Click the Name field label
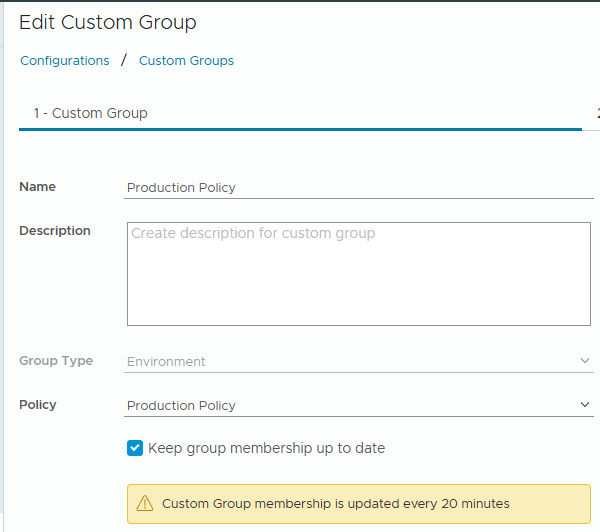The image size is (600, 532). pyautogui.click(x=38, y=187)
